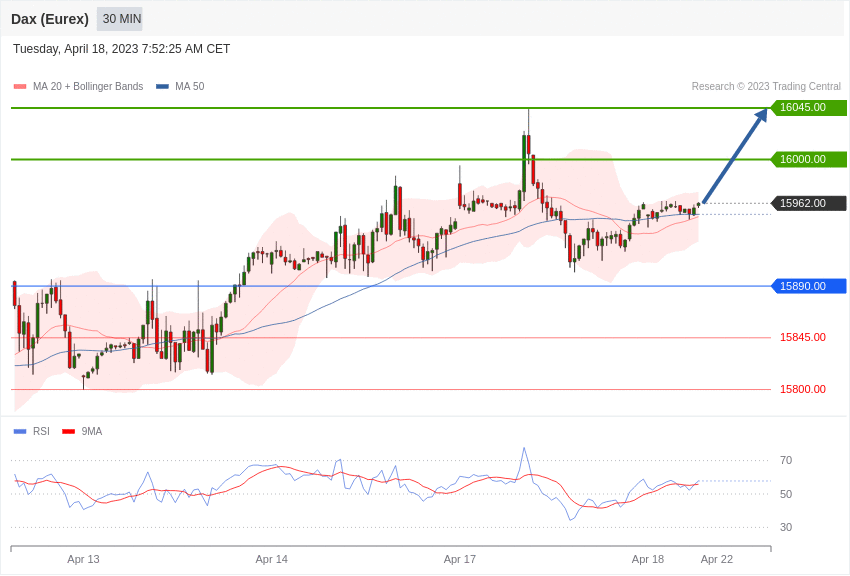The height and width of the screenshot is (576, 850).
Task: Click the Apr 13 date label
Action: [x=83, y=559]
